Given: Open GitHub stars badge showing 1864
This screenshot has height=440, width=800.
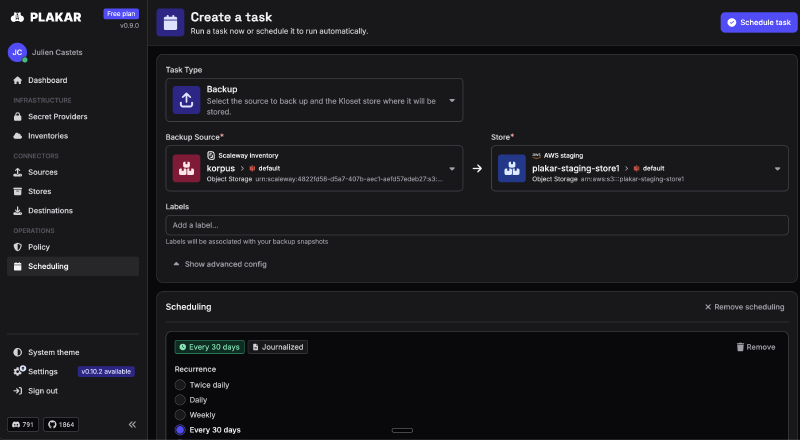Looking at the screenshot, I should (x=61, y=424).
